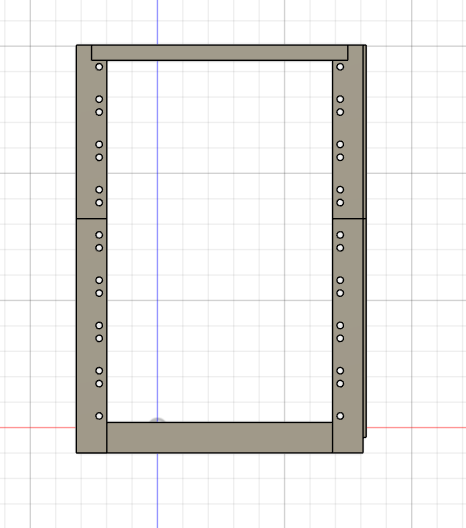Click first hole below the right post seam
This screenshot has width=466, height=528.
pyautogui.click(x=340, y=235)
